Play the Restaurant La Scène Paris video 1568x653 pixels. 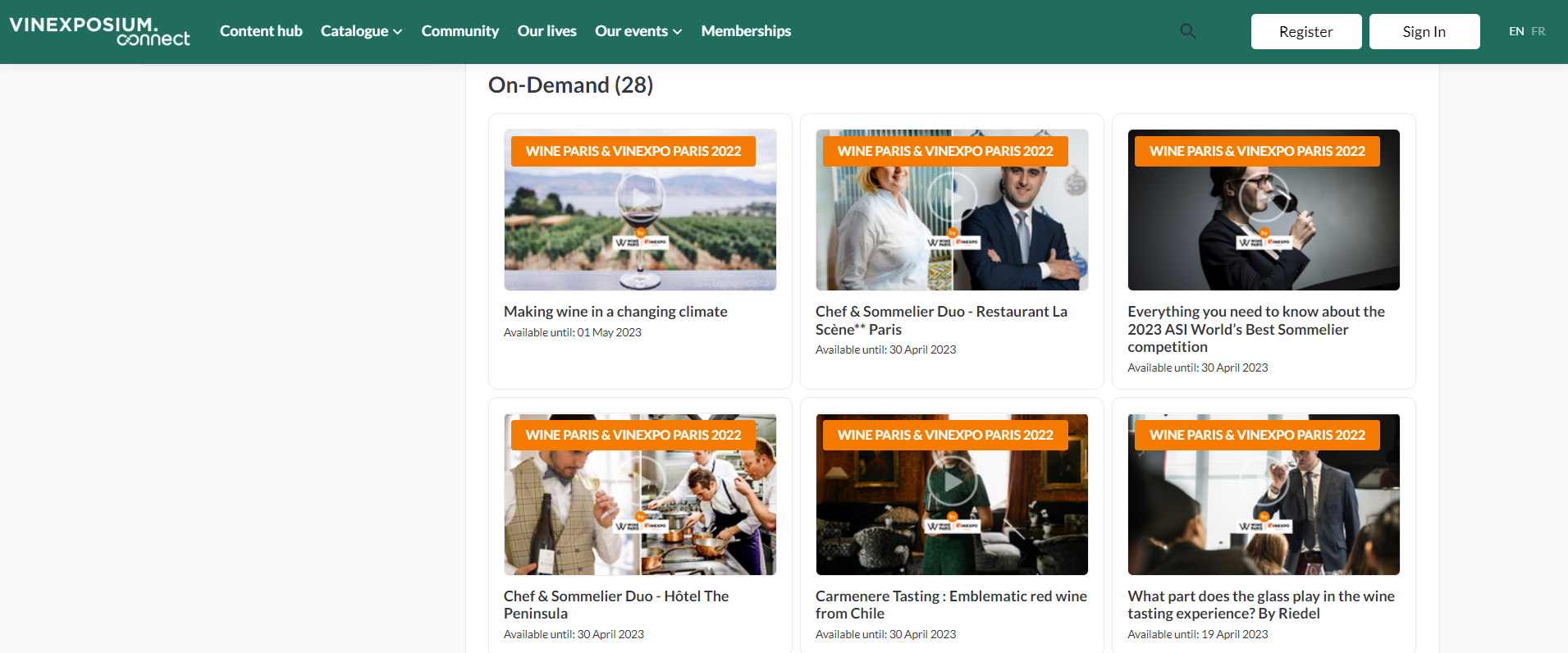click(952, 197)
